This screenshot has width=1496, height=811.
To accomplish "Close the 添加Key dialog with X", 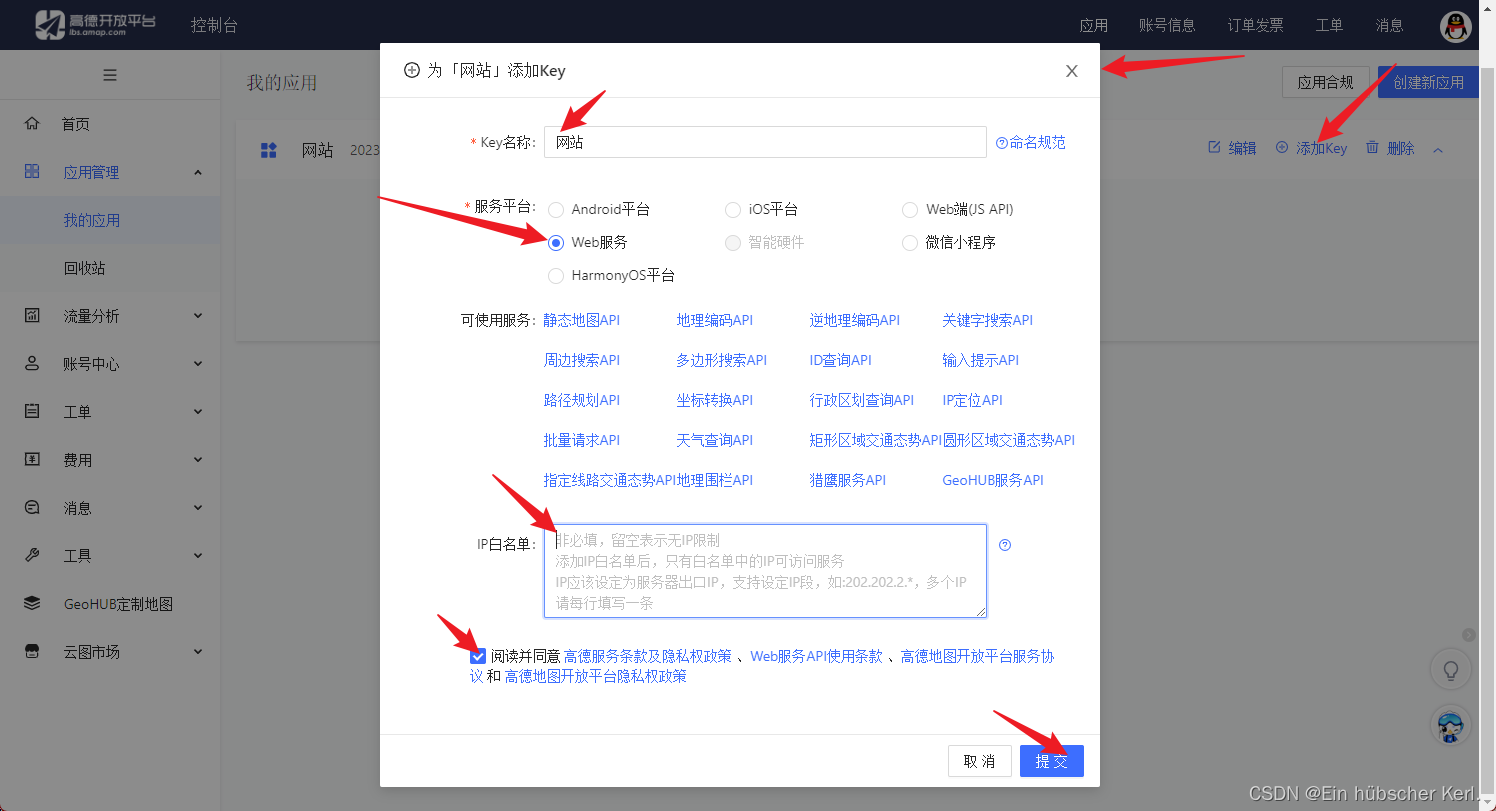I will [x=1072, y=71].
